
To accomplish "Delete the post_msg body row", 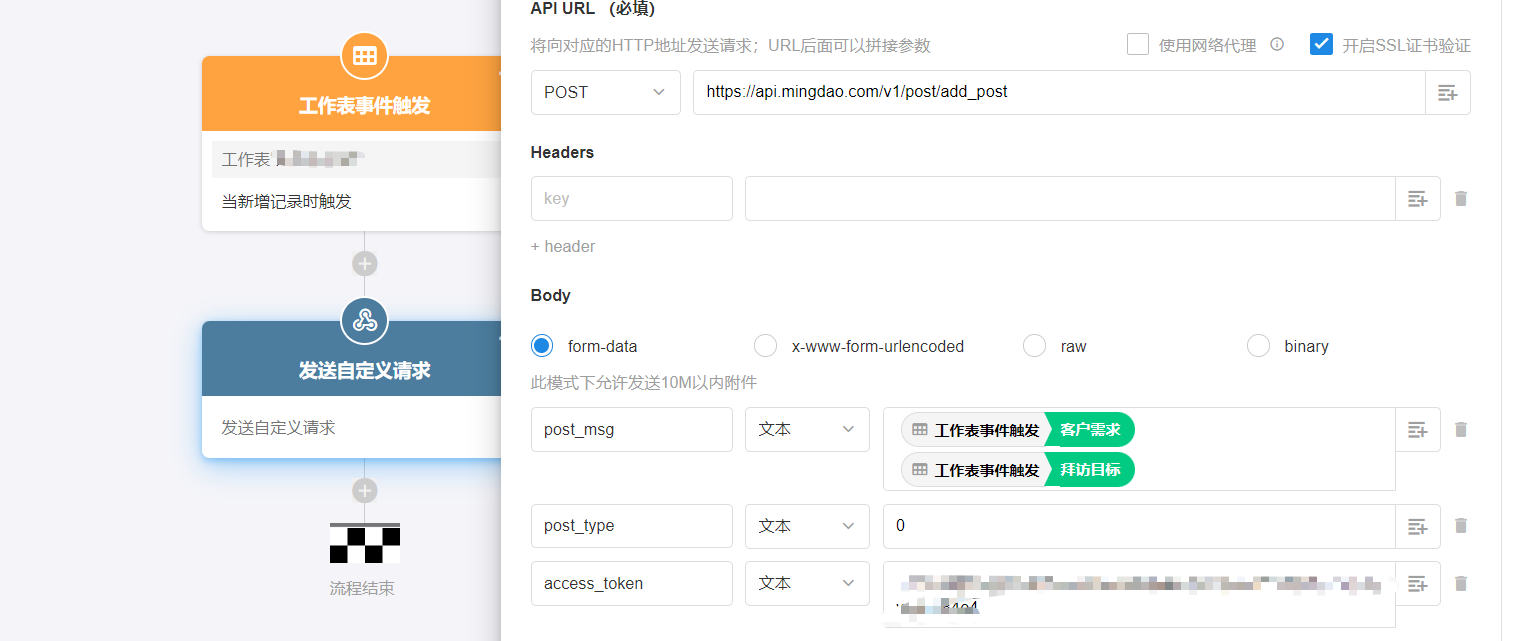I will [x=1461, y=430].
